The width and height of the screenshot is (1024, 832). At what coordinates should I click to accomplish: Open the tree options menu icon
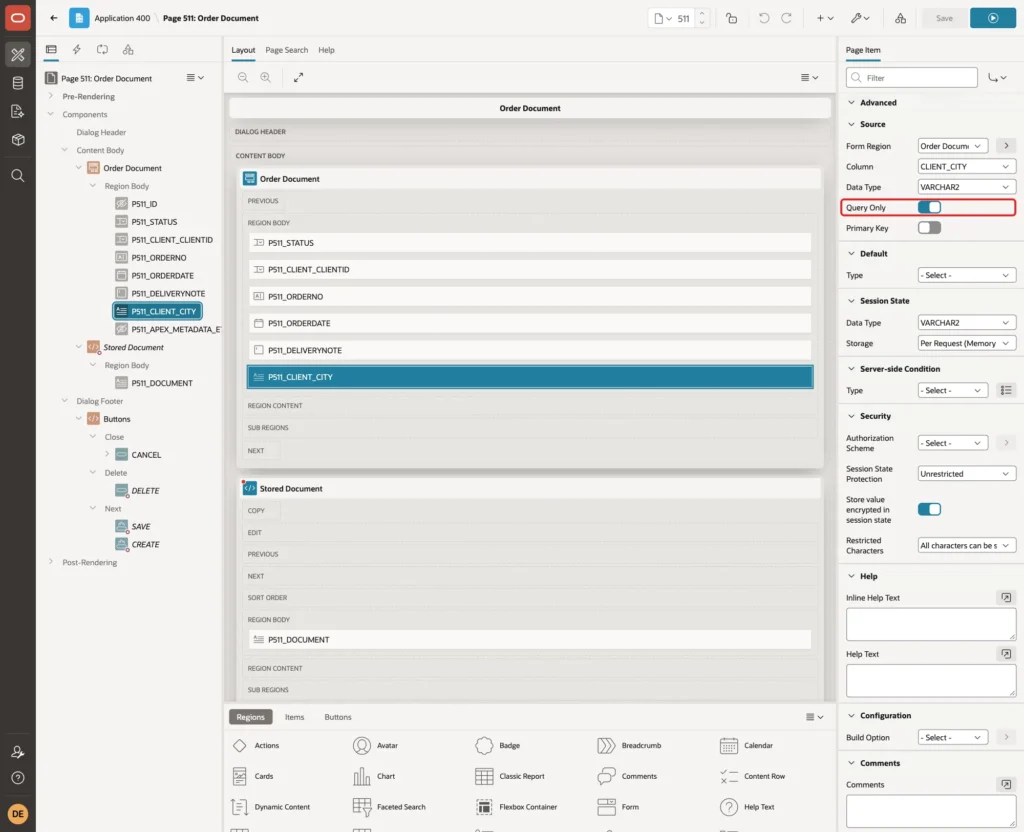(195, 77)
